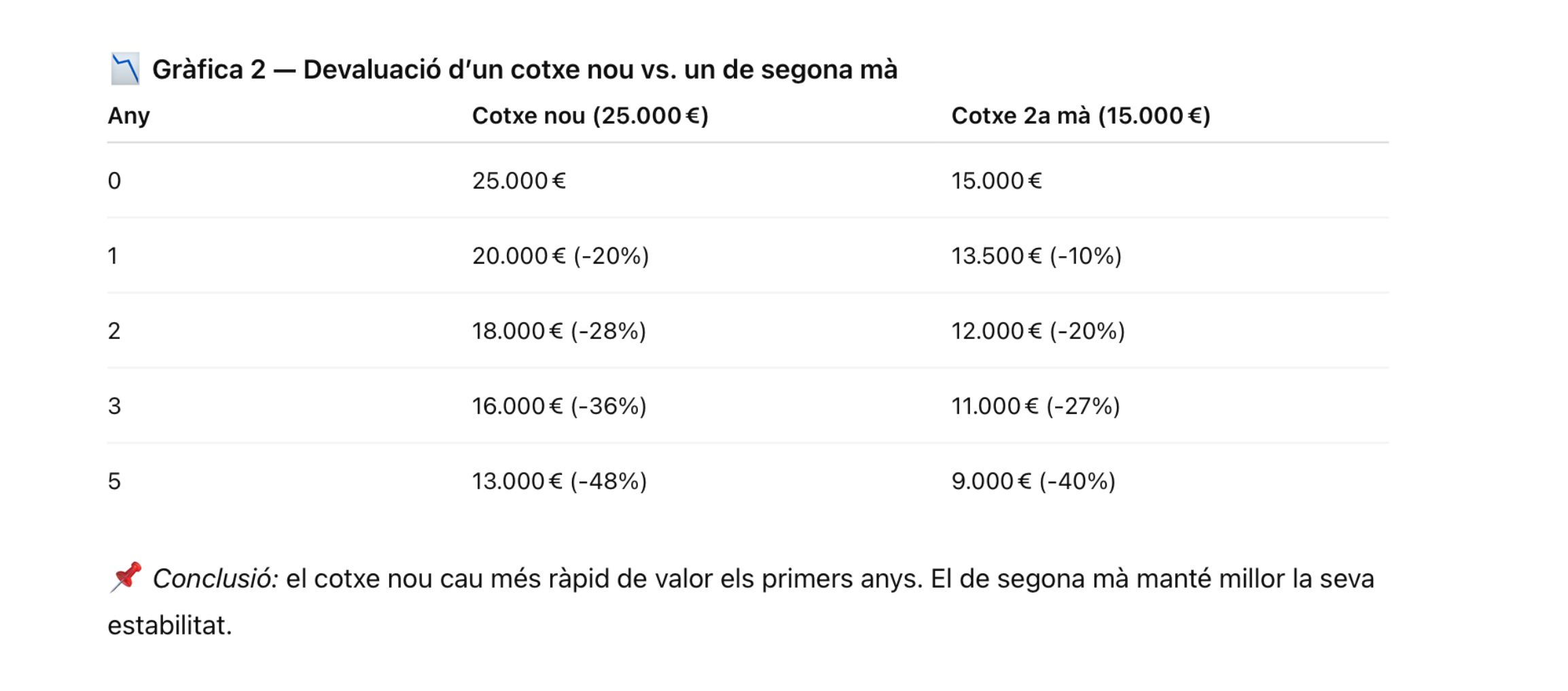The image size is (1568, 691).
Task: Click the '18.000 € (-28%)' cell
Action: [x=558, y=331]
